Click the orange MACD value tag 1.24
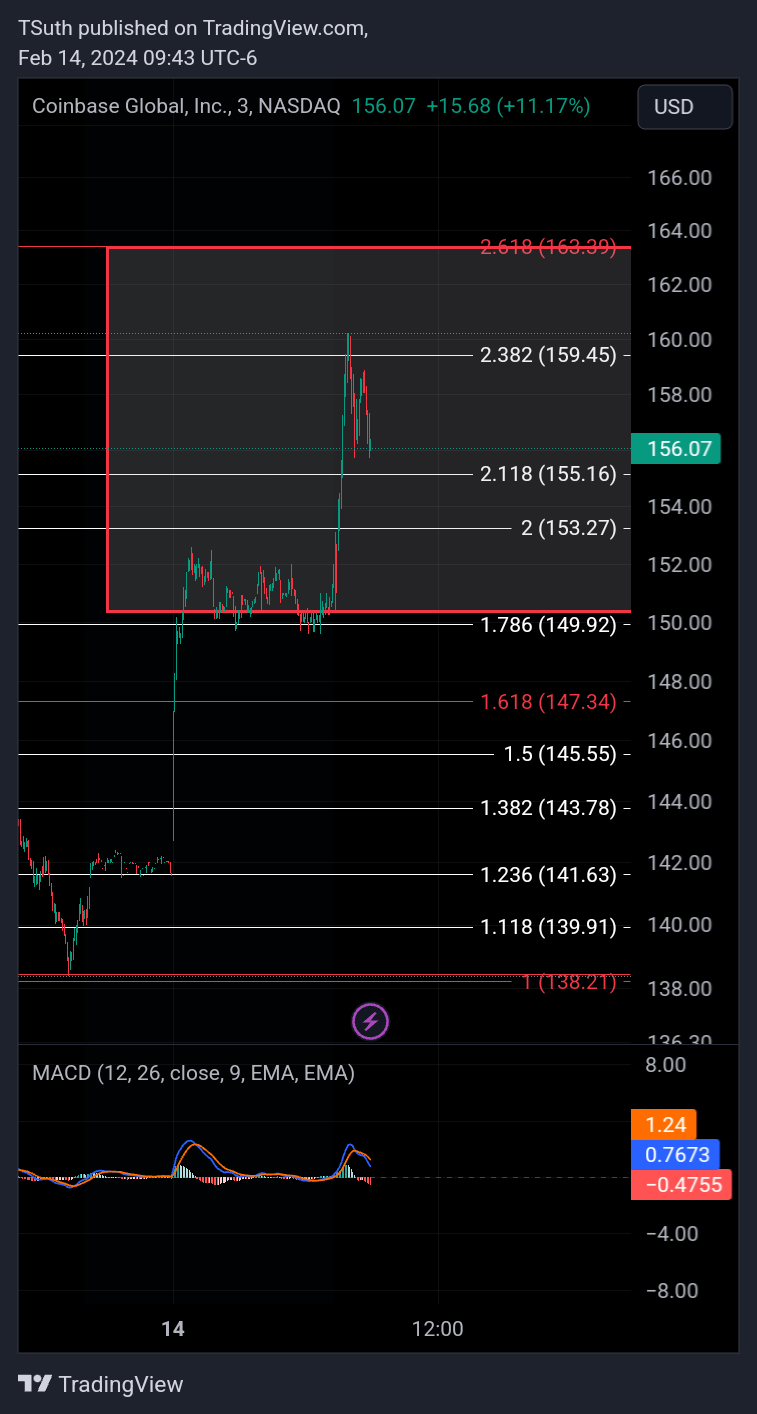Screen dimensions: 757x1414 coord(664,1125)
